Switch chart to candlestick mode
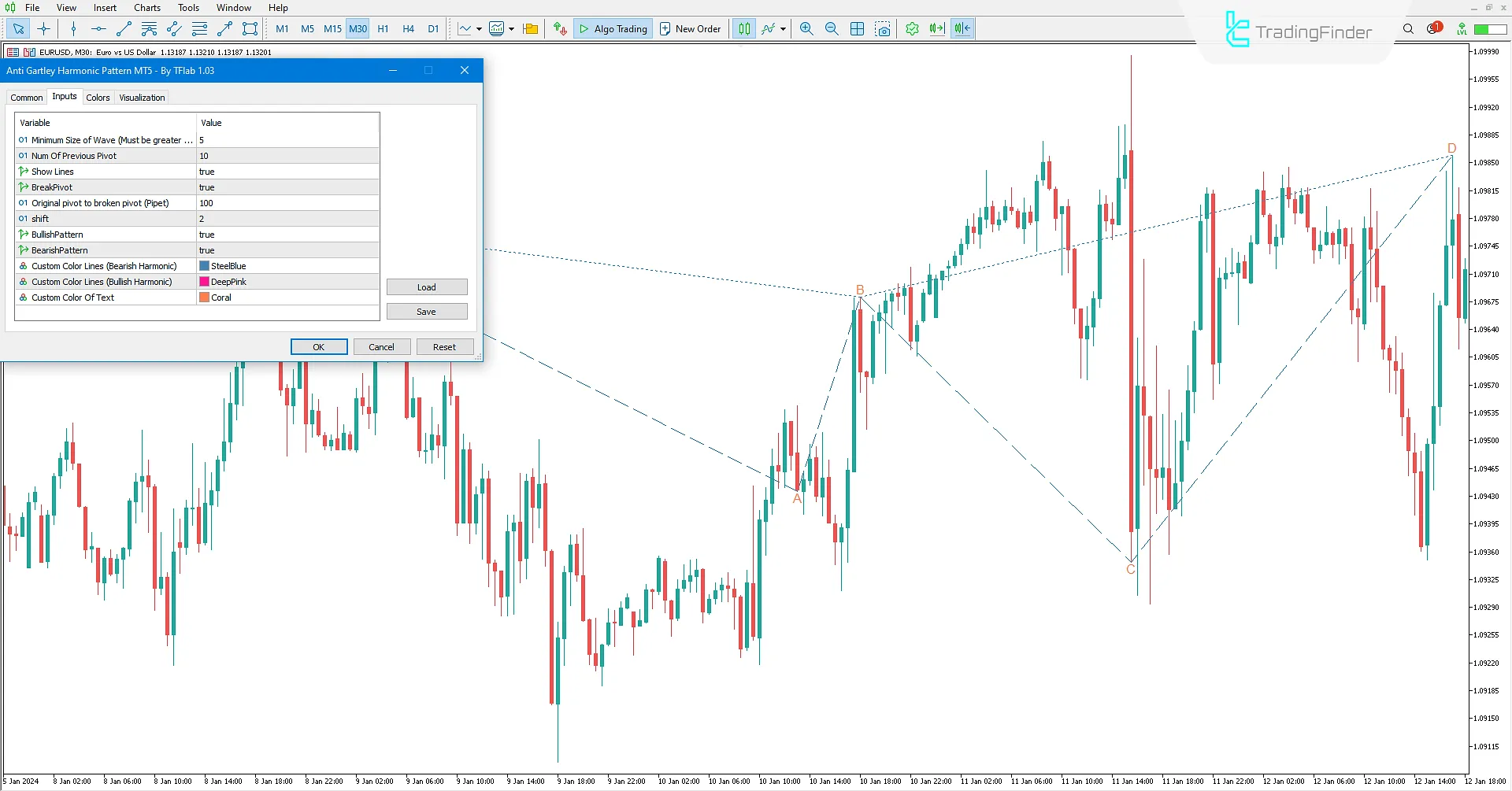This screenshot has height=791, width=1512. click(x=743, y=28)
